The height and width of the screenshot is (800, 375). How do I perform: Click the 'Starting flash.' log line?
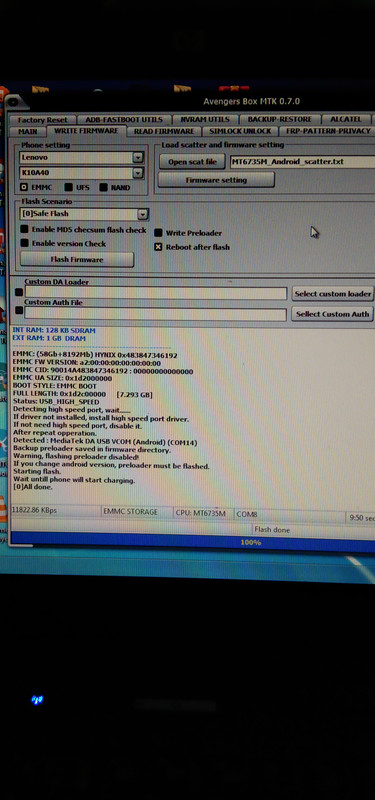click(x=37, y=473)
